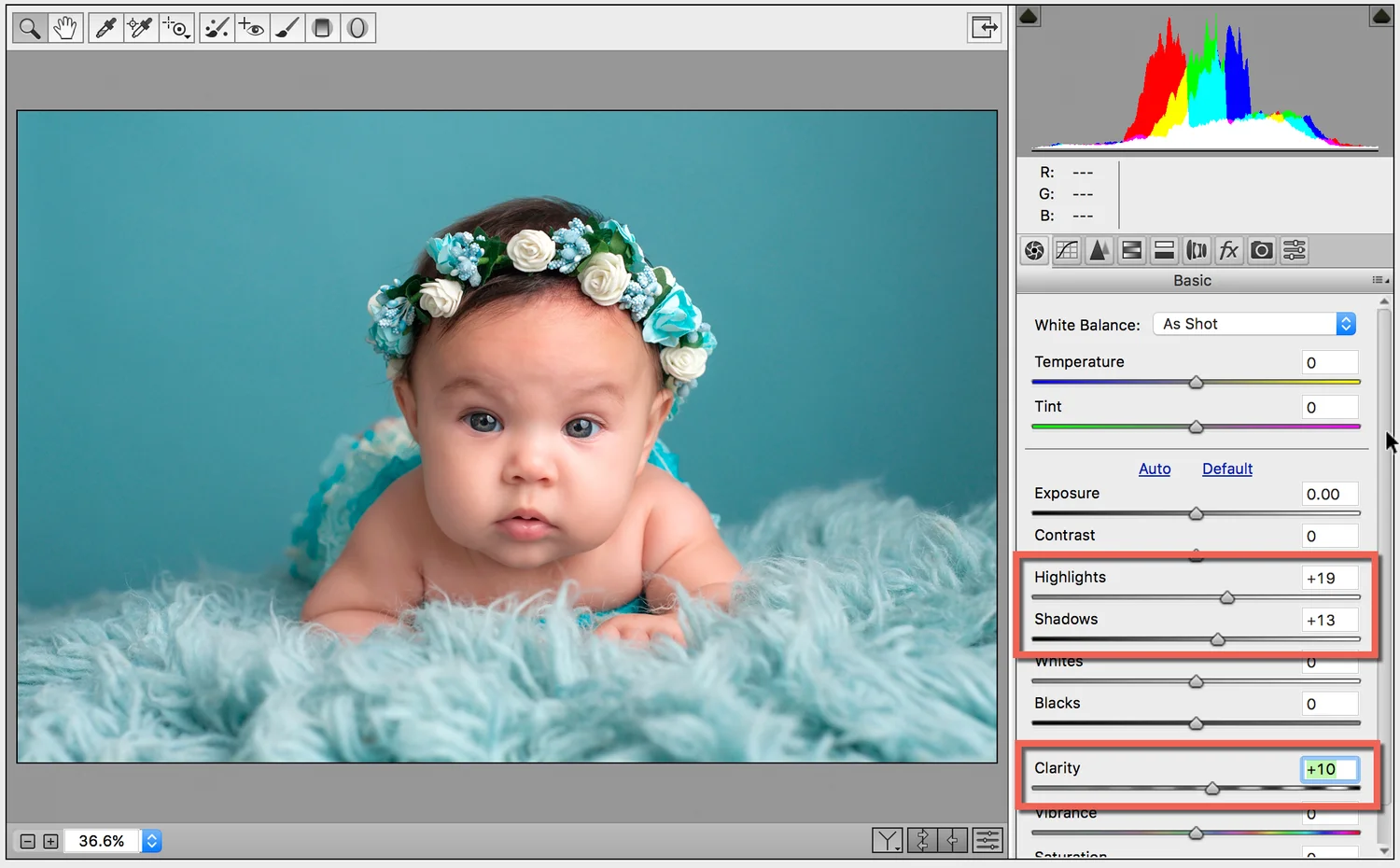Pick the White Balance eyedropper tool
Image resolution: width=1400 pixels, height=868 pixels.
105,27
